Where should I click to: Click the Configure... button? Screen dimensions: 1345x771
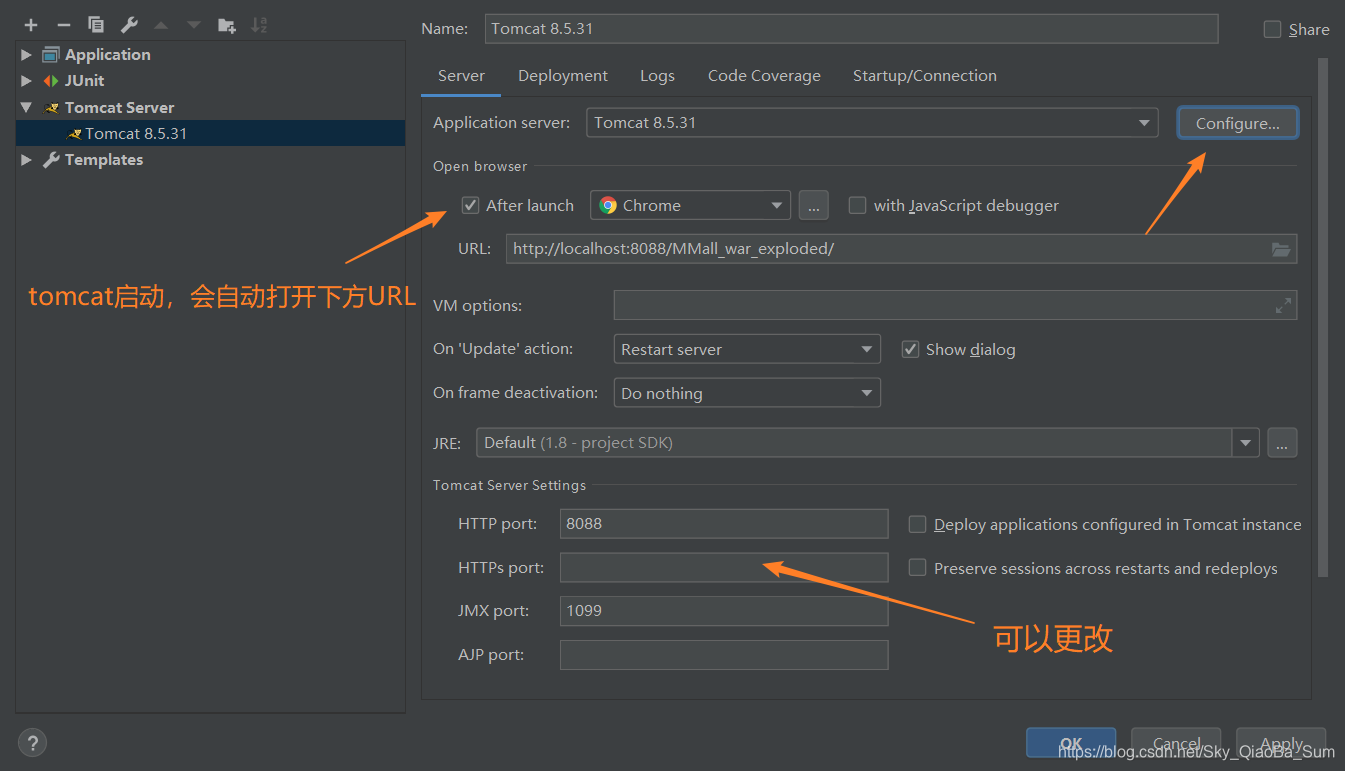point(1238,123)
